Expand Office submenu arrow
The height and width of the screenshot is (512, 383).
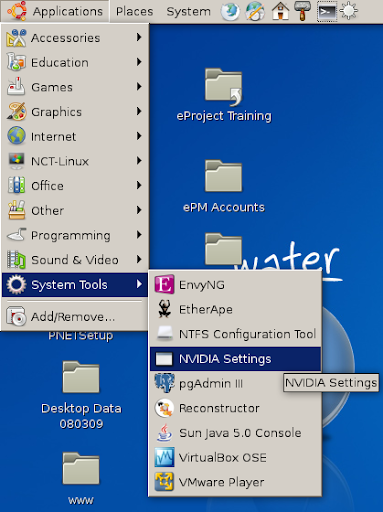pyautogui.click(x=139, y=185)
